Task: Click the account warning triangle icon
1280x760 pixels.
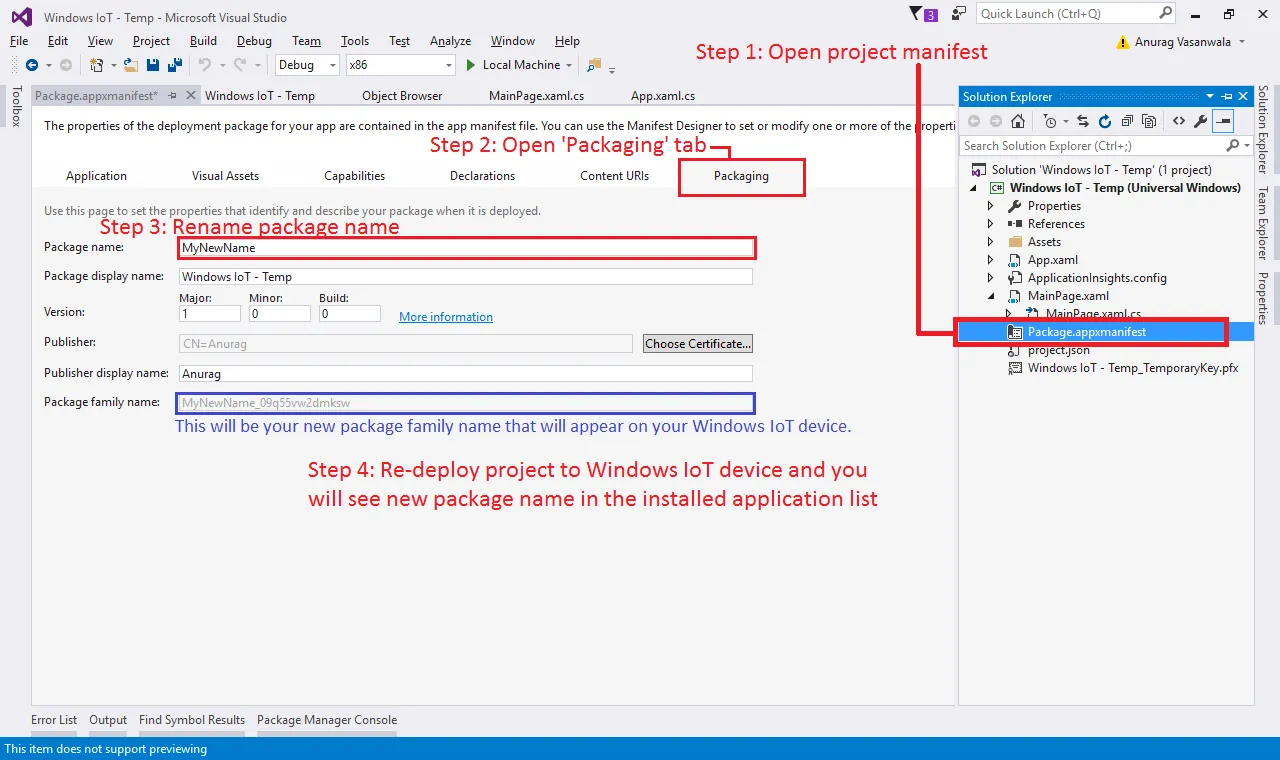Action: click(x=1123, y=42)
